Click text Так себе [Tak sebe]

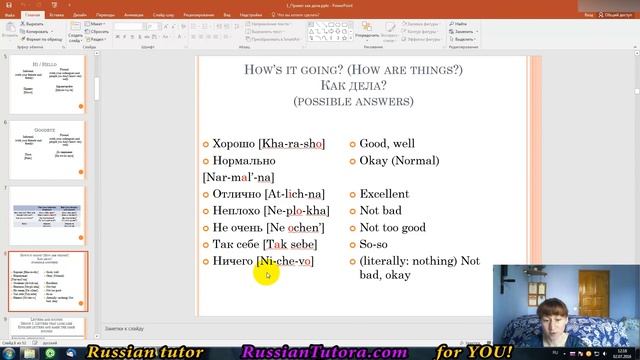264,244
